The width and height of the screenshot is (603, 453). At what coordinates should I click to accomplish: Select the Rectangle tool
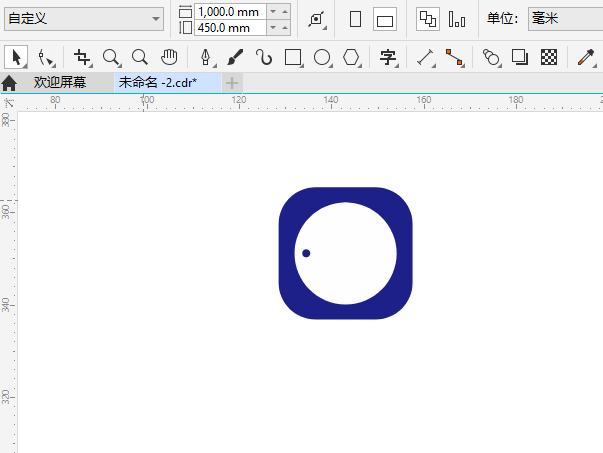(x=293, y=58)
